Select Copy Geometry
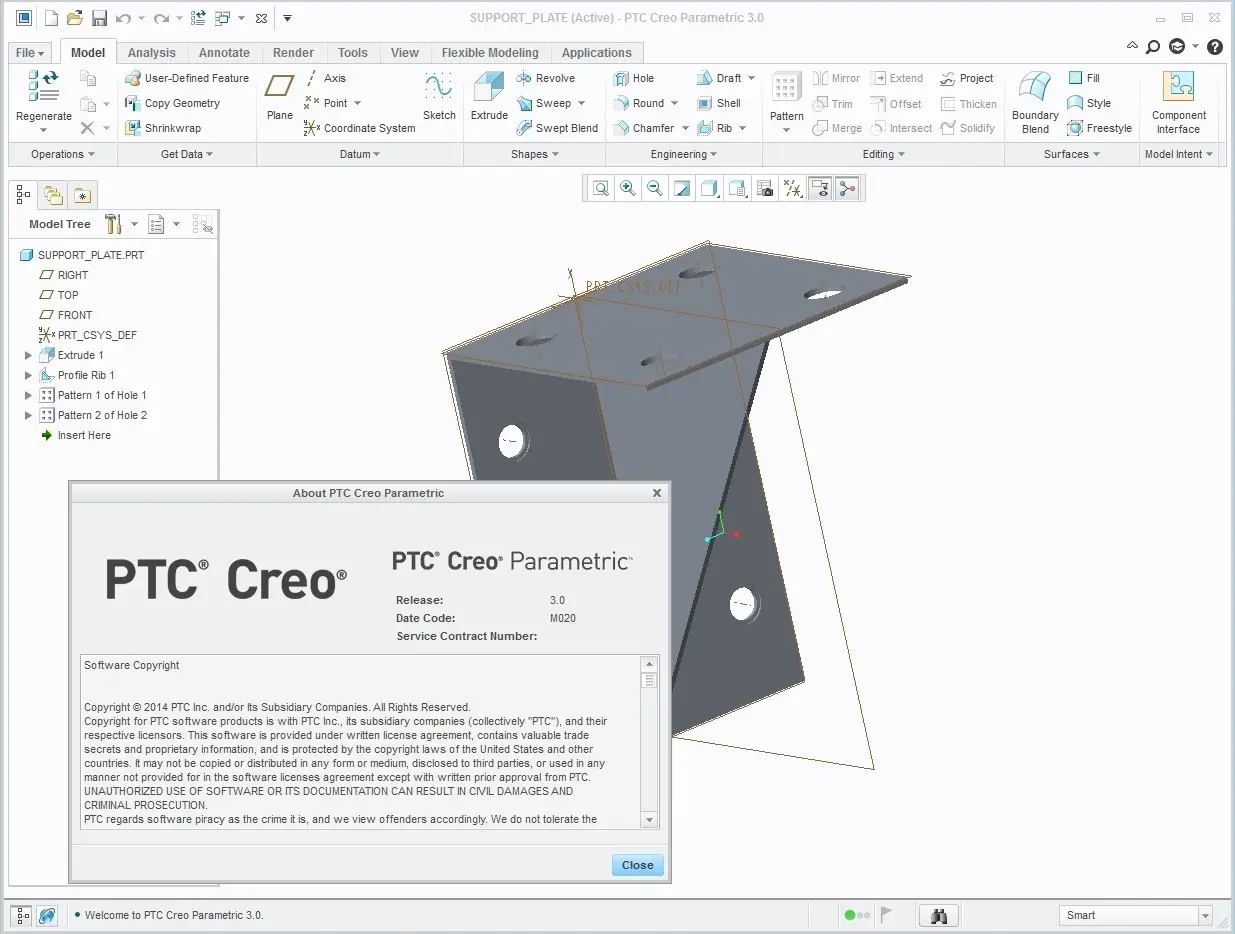 pos(172,103)
